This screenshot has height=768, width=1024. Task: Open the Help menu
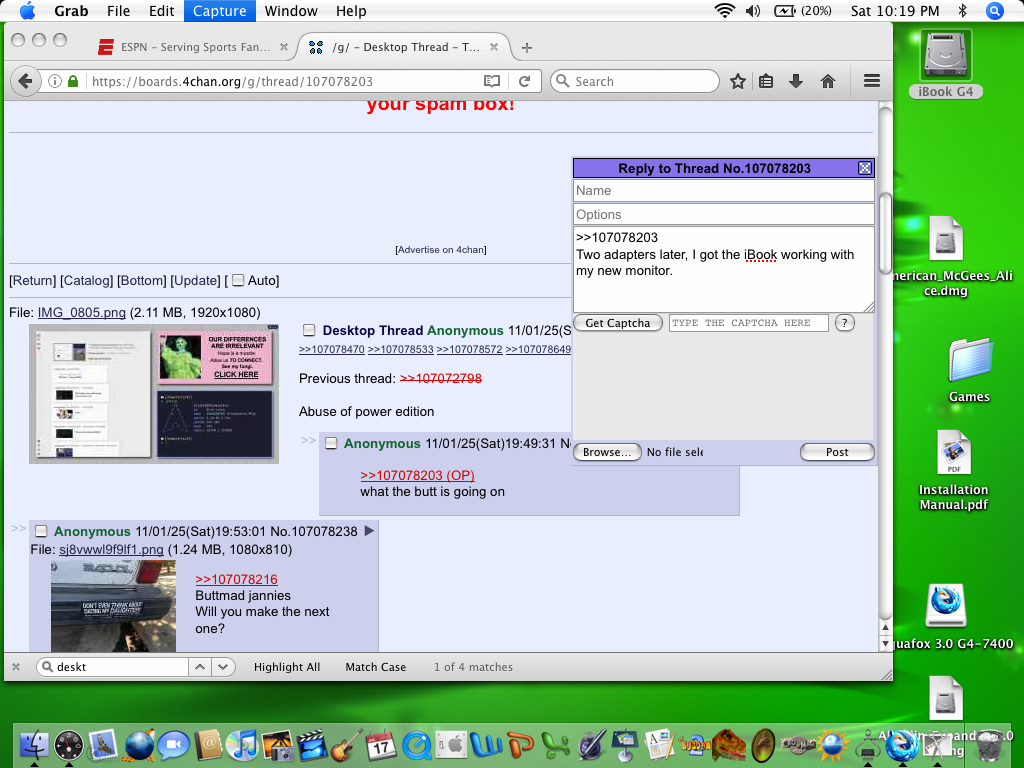(351, 10)
